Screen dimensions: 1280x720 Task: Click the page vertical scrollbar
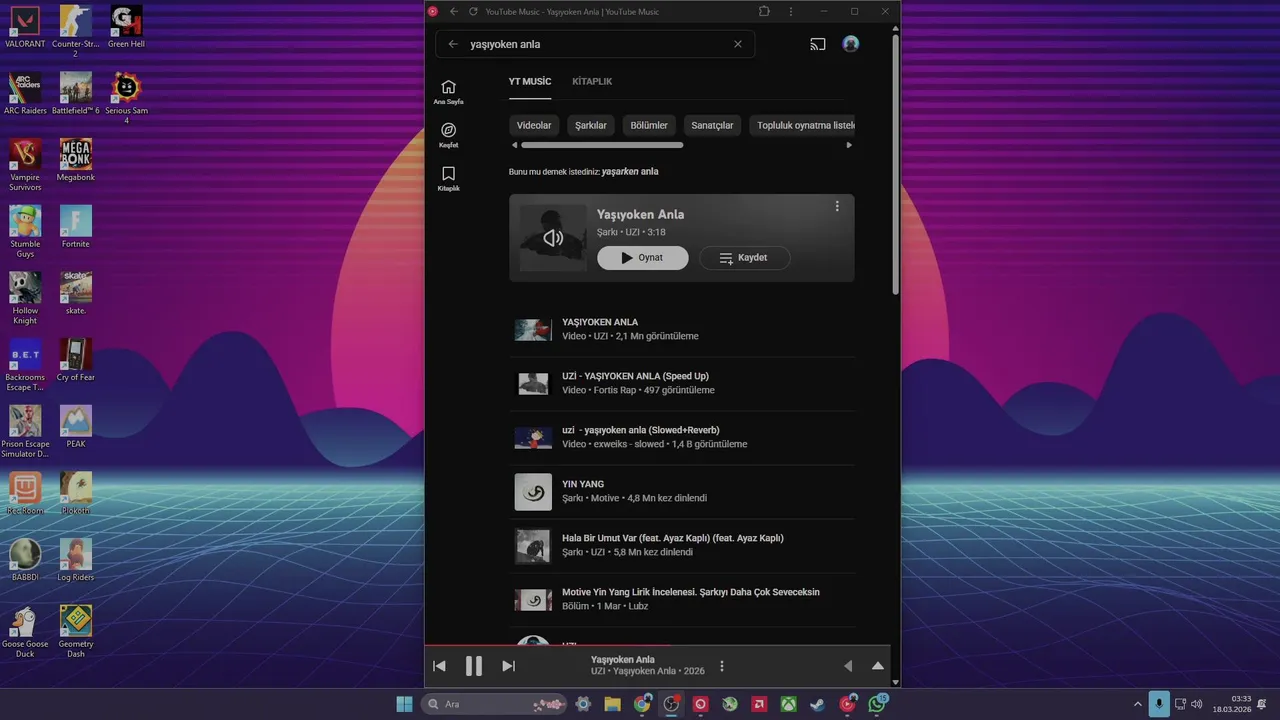(x=895, y=165)
